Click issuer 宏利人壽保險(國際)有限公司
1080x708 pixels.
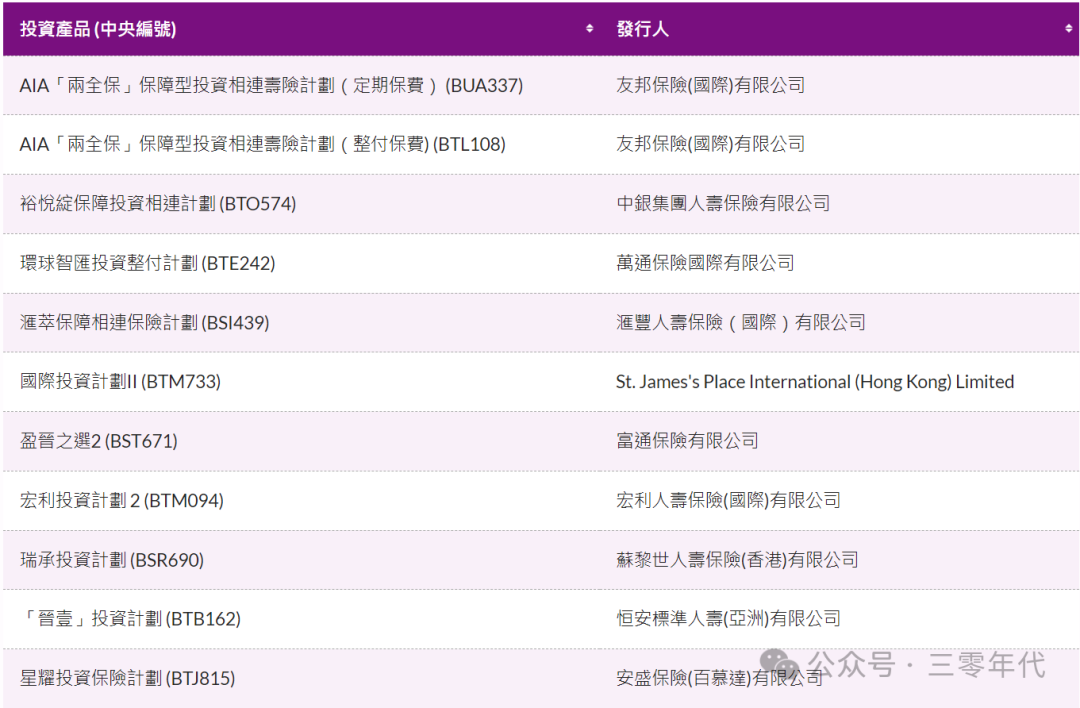(728, 500)
